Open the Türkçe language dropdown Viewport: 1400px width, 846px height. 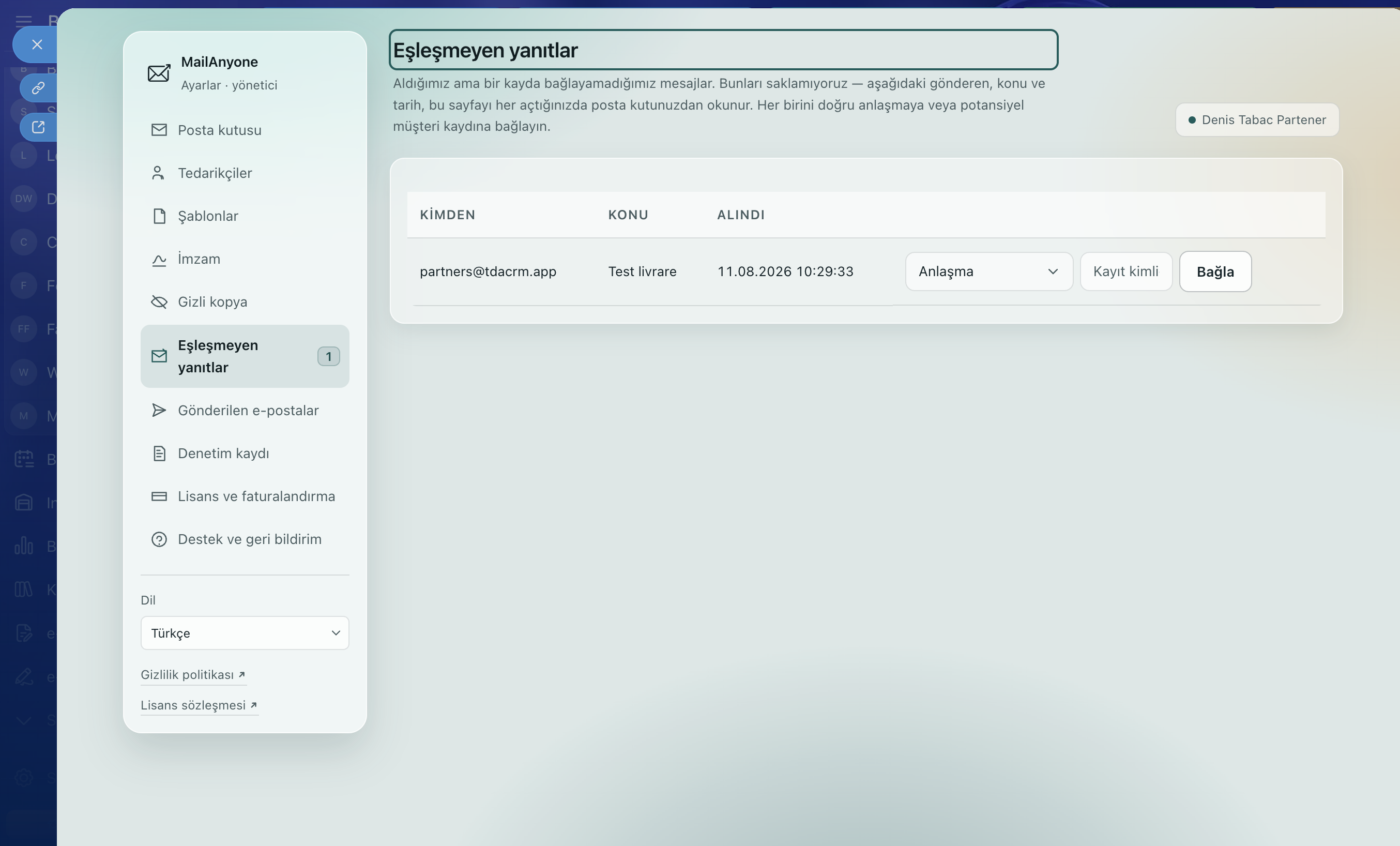245,633
